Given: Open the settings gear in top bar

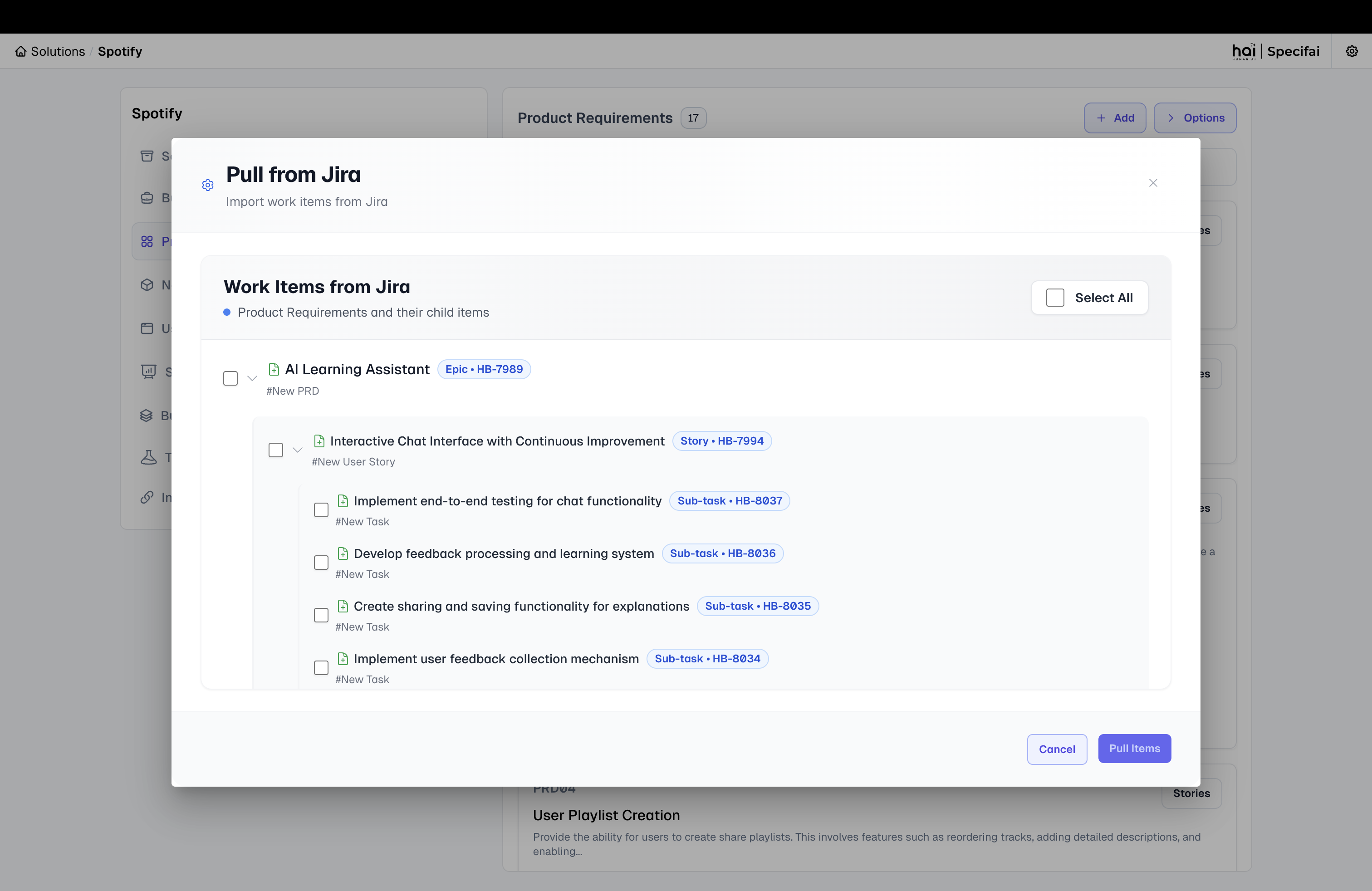Looking at the screenshot, I should [1352, 51].
